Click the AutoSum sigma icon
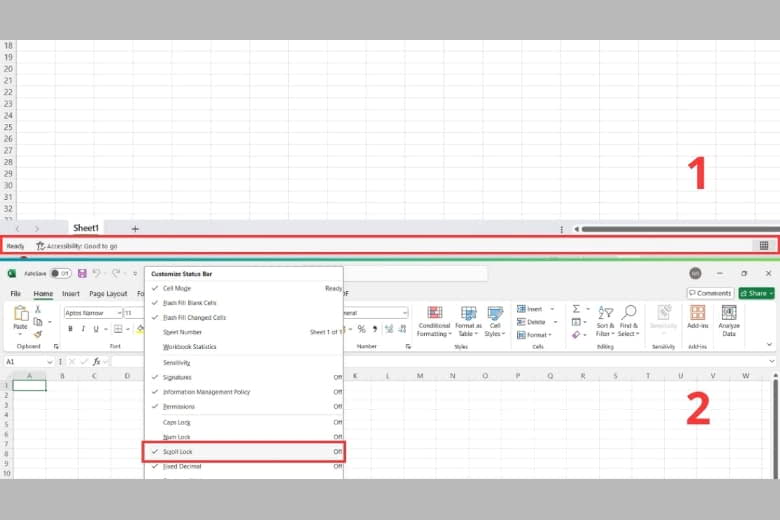 (577, 309)
